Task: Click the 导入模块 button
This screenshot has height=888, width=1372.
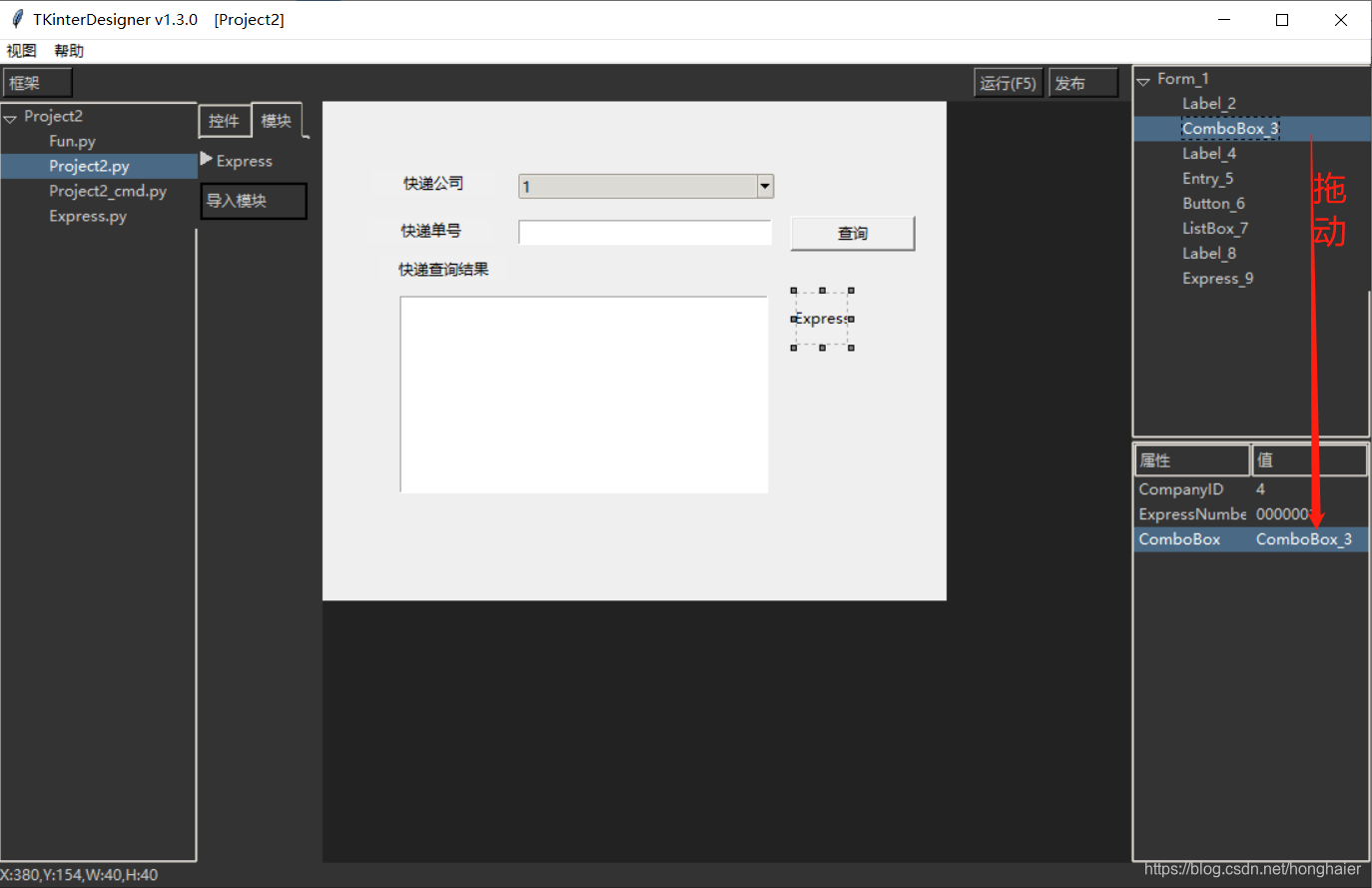Action: tap(254, 201)
